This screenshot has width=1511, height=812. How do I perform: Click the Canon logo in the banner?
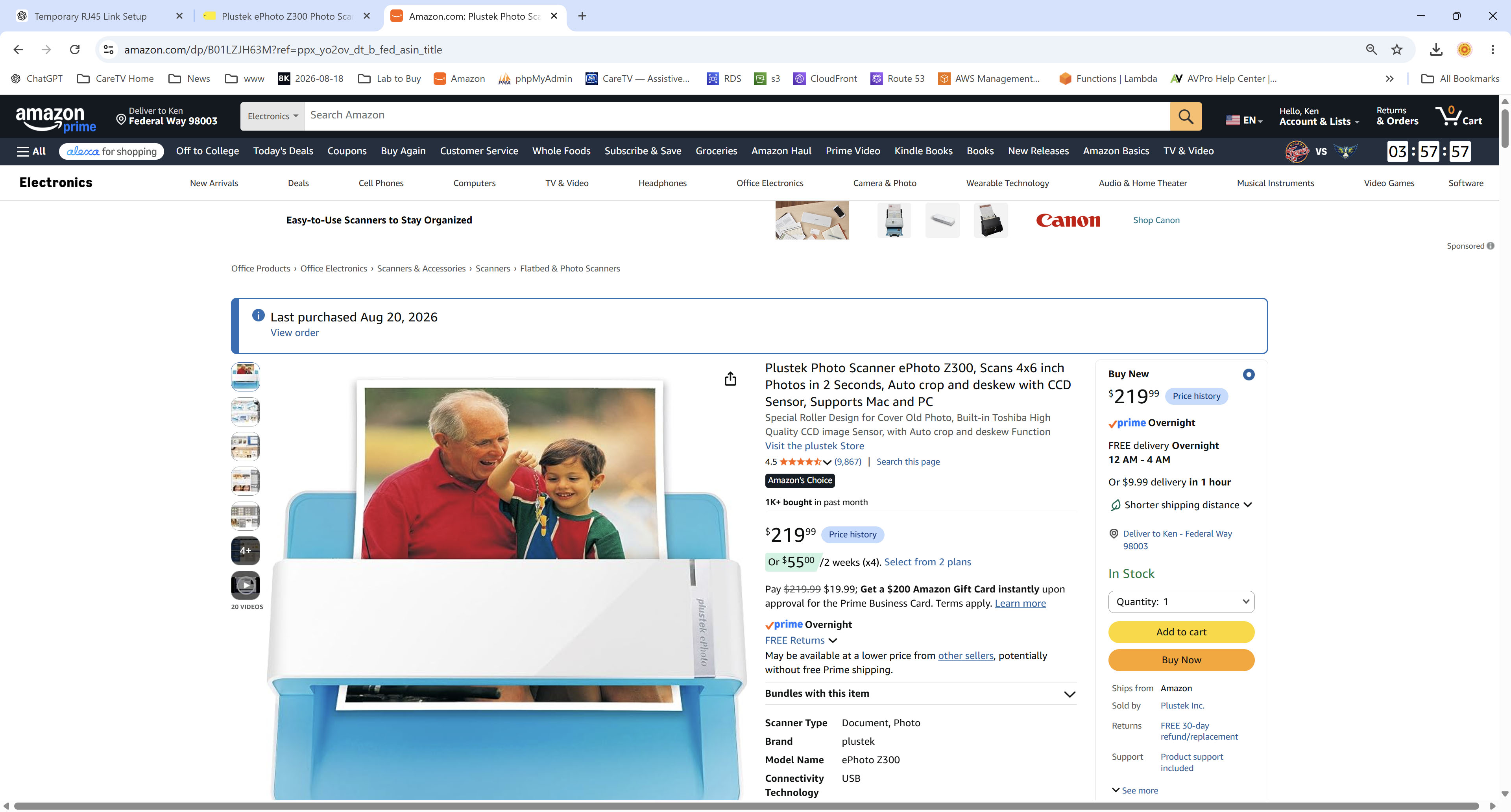coord(1068,220)
